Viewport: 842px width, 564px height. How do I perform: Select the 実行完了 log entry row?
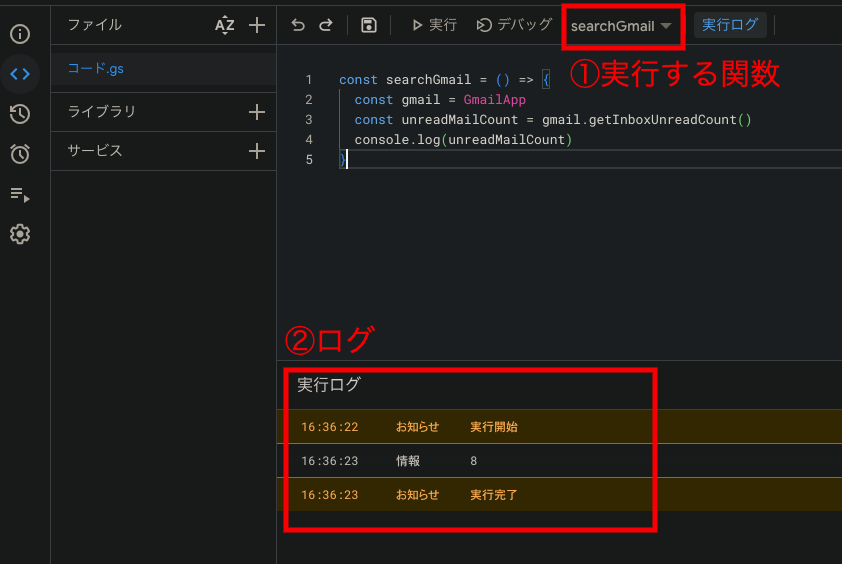pyautogui.click(x=494, y=495)
